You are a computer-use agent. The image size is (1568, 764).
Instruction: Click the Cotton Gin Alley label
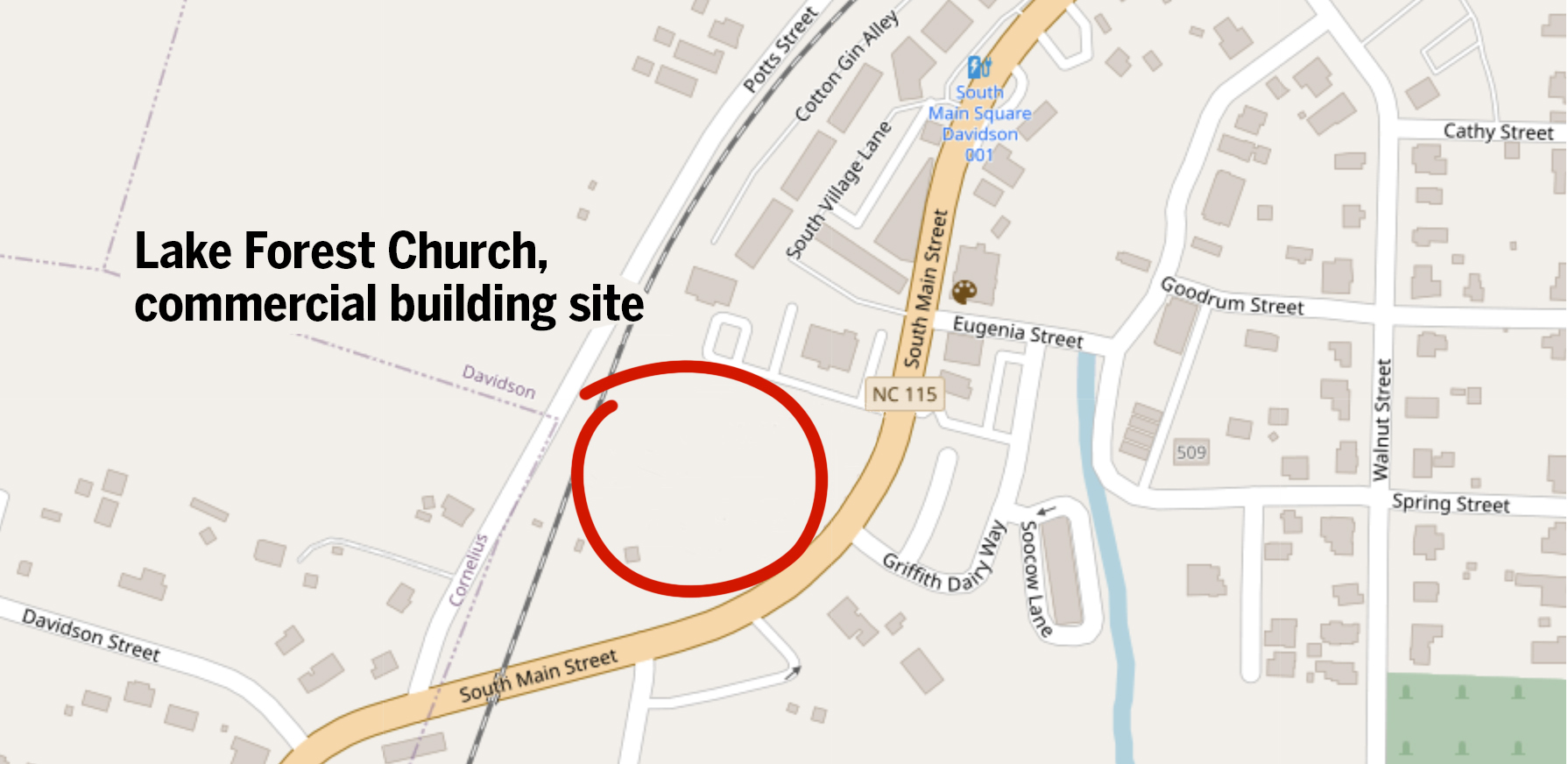pyautogui.click(x=846, y=66)
